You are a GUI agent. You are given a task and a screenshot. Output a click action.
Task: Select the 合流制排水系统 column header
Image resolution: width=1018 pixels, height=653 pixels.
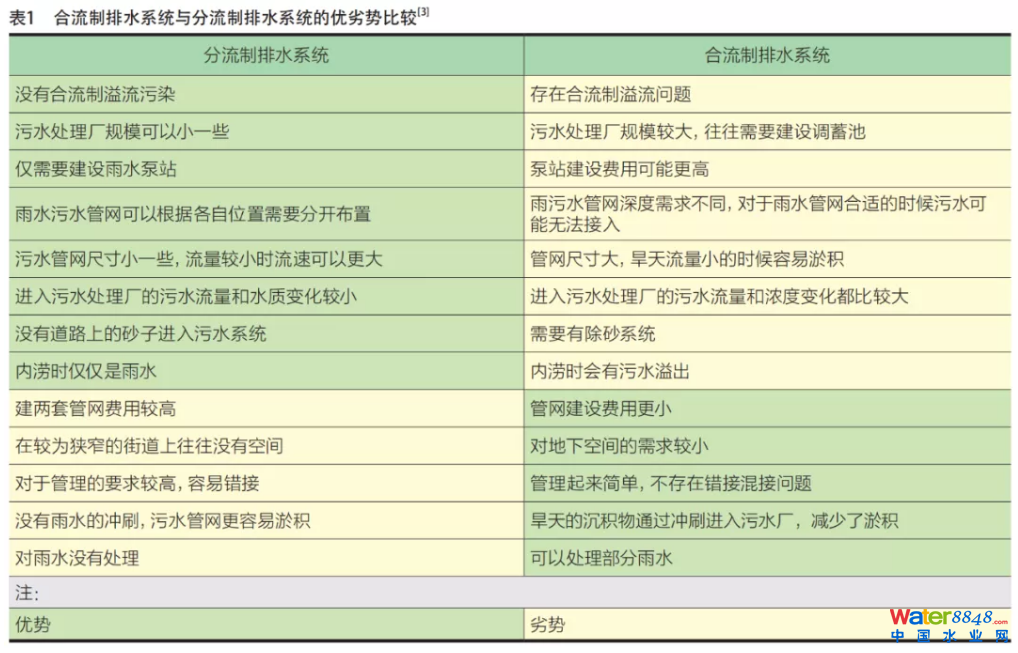click(x=767, y=56)
